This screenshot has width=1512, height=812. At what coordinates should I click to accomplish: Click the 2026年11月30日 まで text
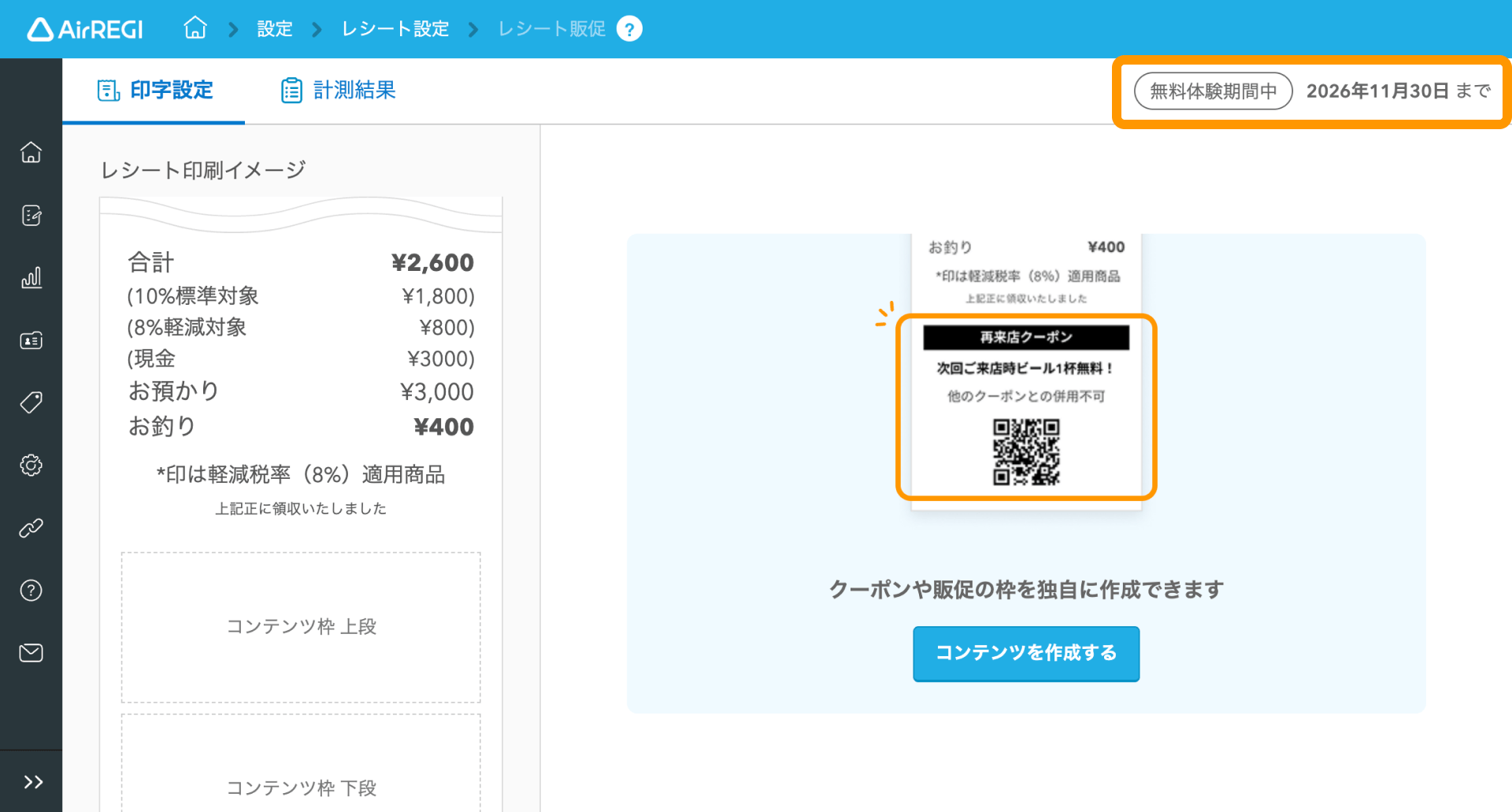(1399, 91)
